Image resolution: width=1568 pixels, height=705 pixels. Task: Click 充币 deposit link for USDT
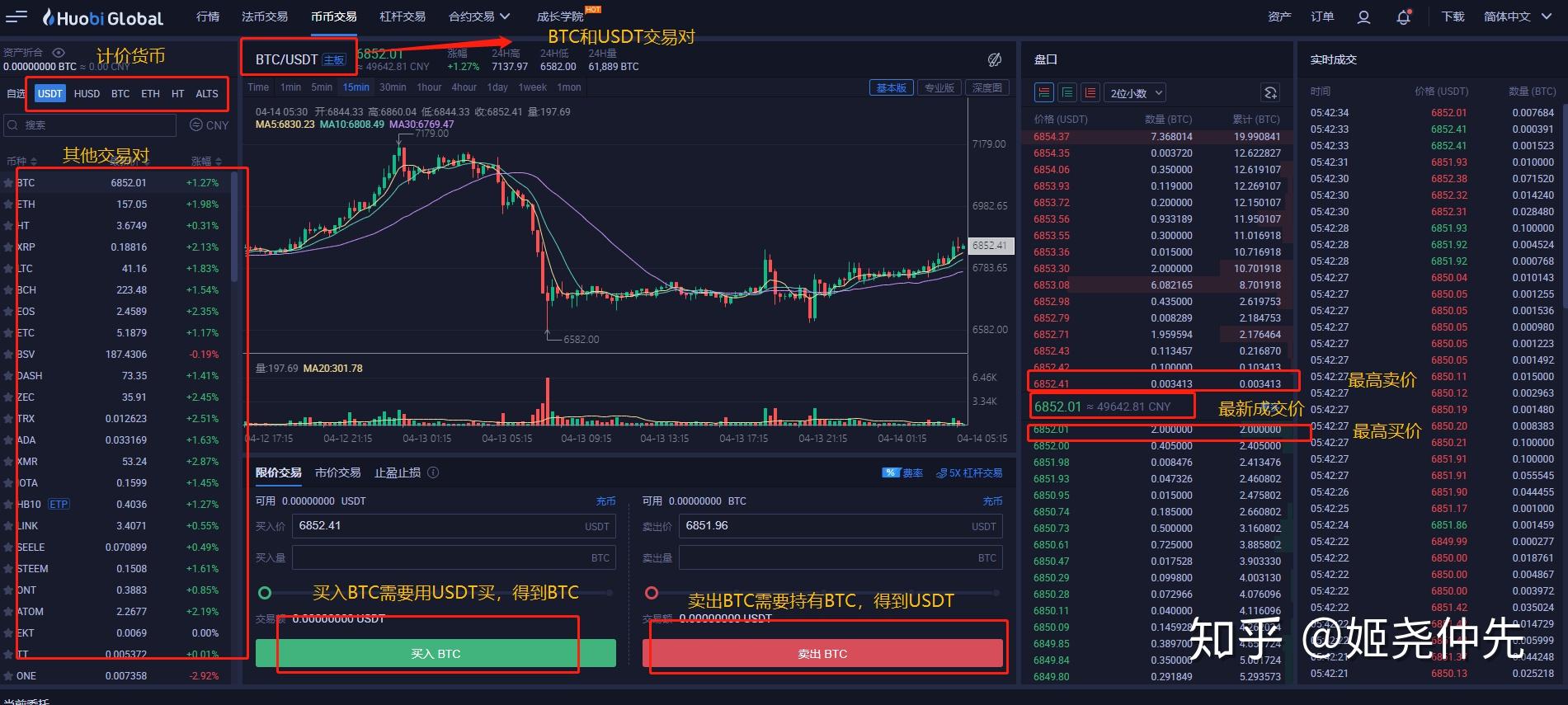click(x=605, y=501)
